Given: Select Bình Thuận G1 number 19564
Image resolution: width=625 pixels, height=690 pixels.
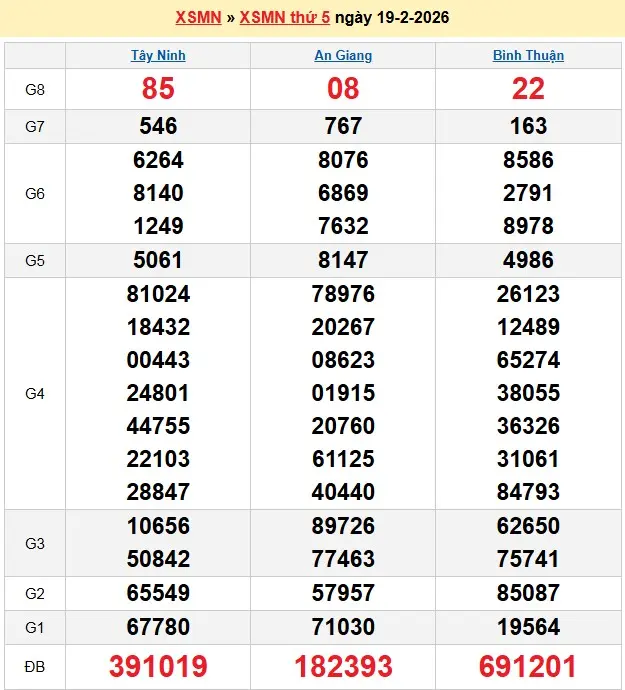Looking at the screenshot, I should click(528, 627).
